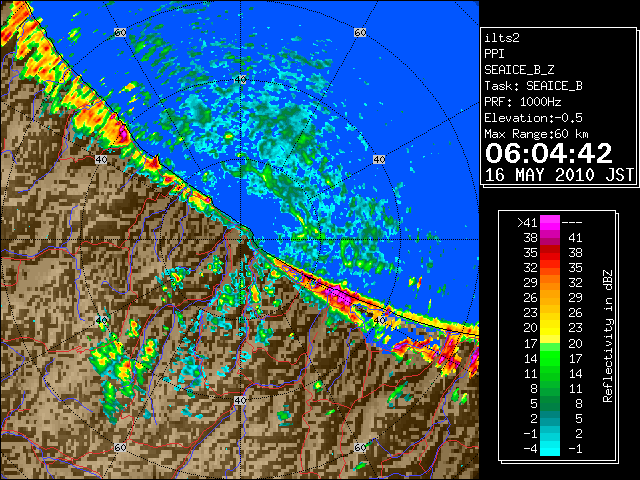This screenshot has width=640, height=480.
Task: Pick the bright green 14–17 dBZ band
Action: (550, 358)
